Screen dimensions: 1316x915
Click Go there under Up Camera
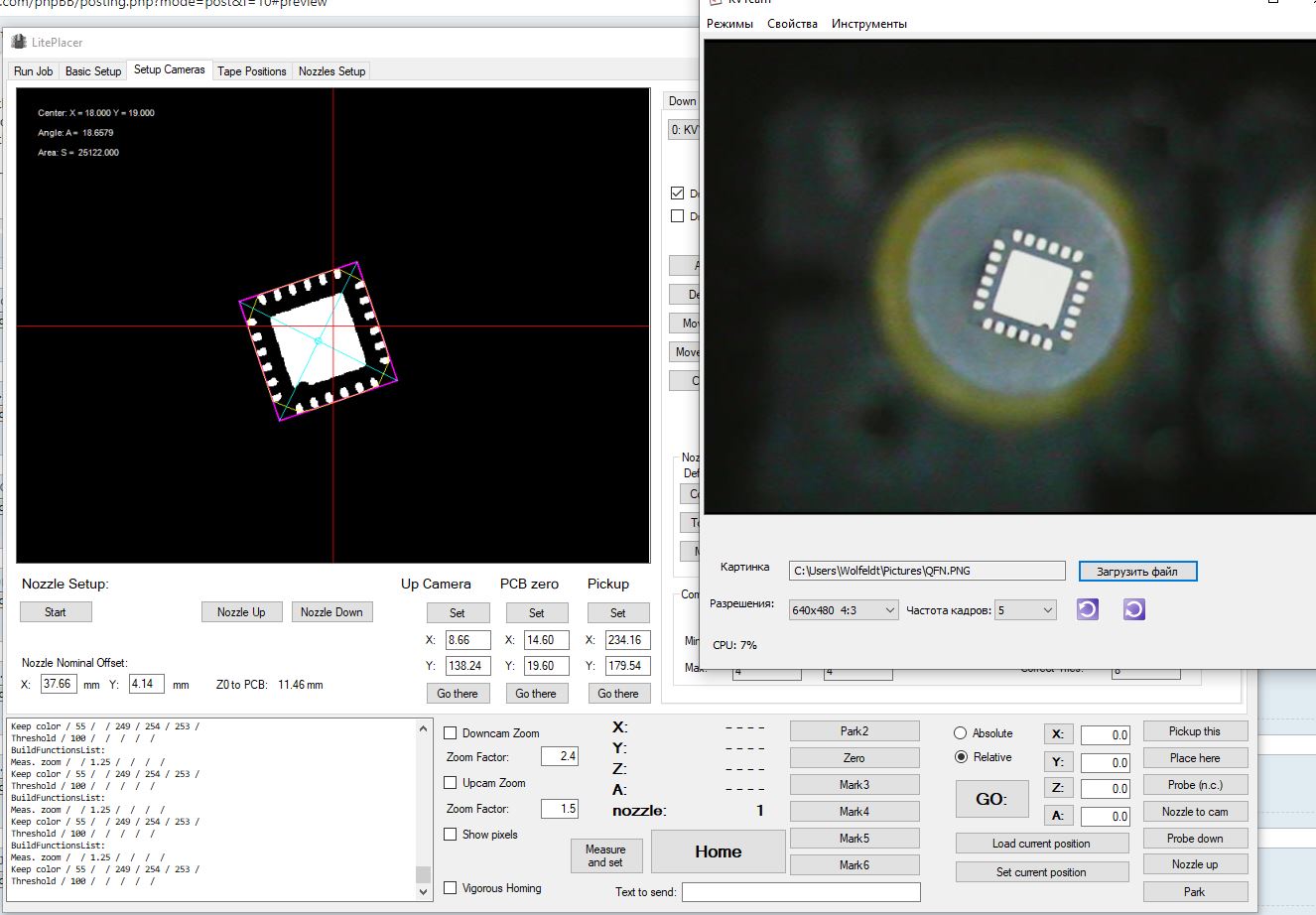[x=458, y=694]
